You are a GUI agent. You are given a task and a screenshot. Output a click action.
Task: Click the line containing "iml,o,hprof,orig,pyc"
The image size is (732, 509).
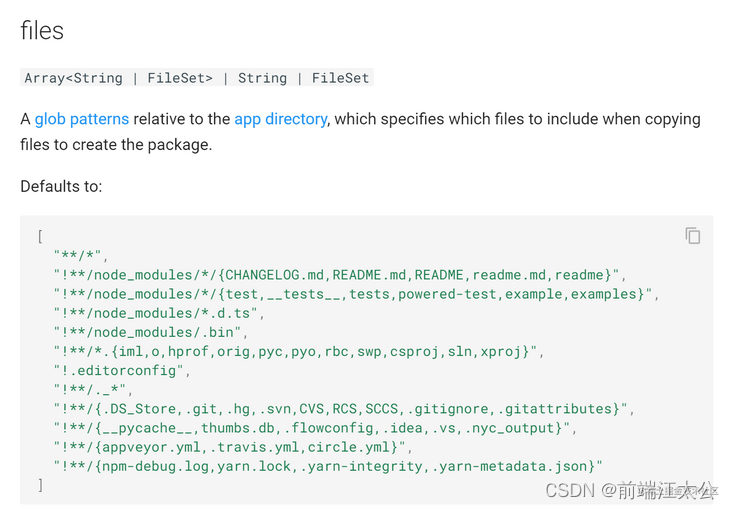298,352
